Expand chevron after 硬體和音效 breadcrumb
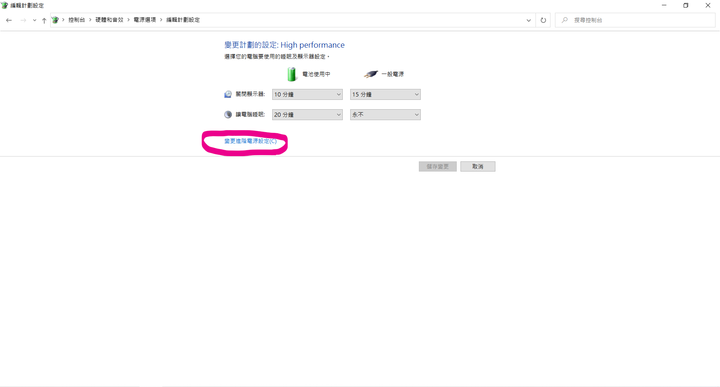 pos(129,20)
